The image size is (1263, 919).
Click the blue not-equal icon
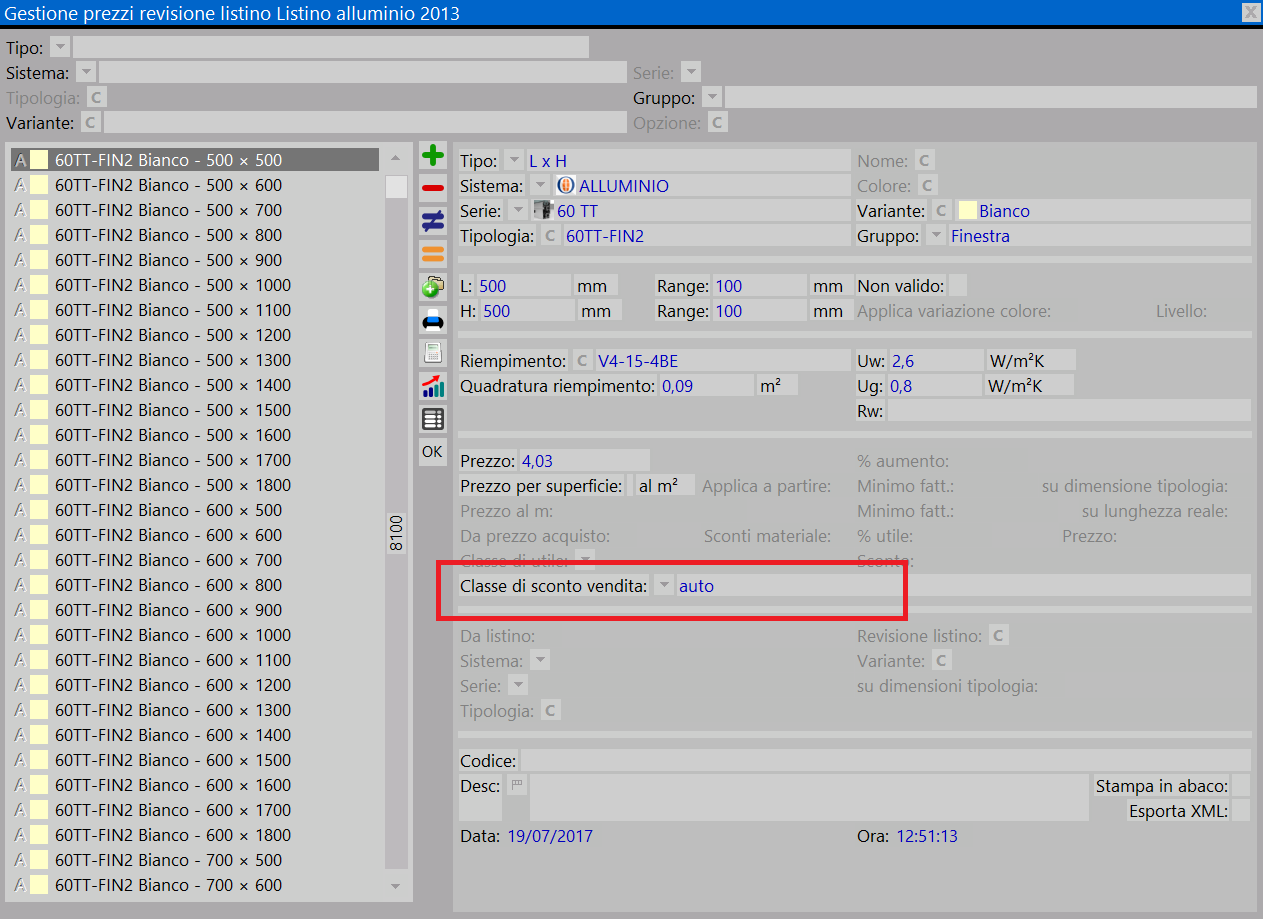pyautogui.click(x=432, y=221)
